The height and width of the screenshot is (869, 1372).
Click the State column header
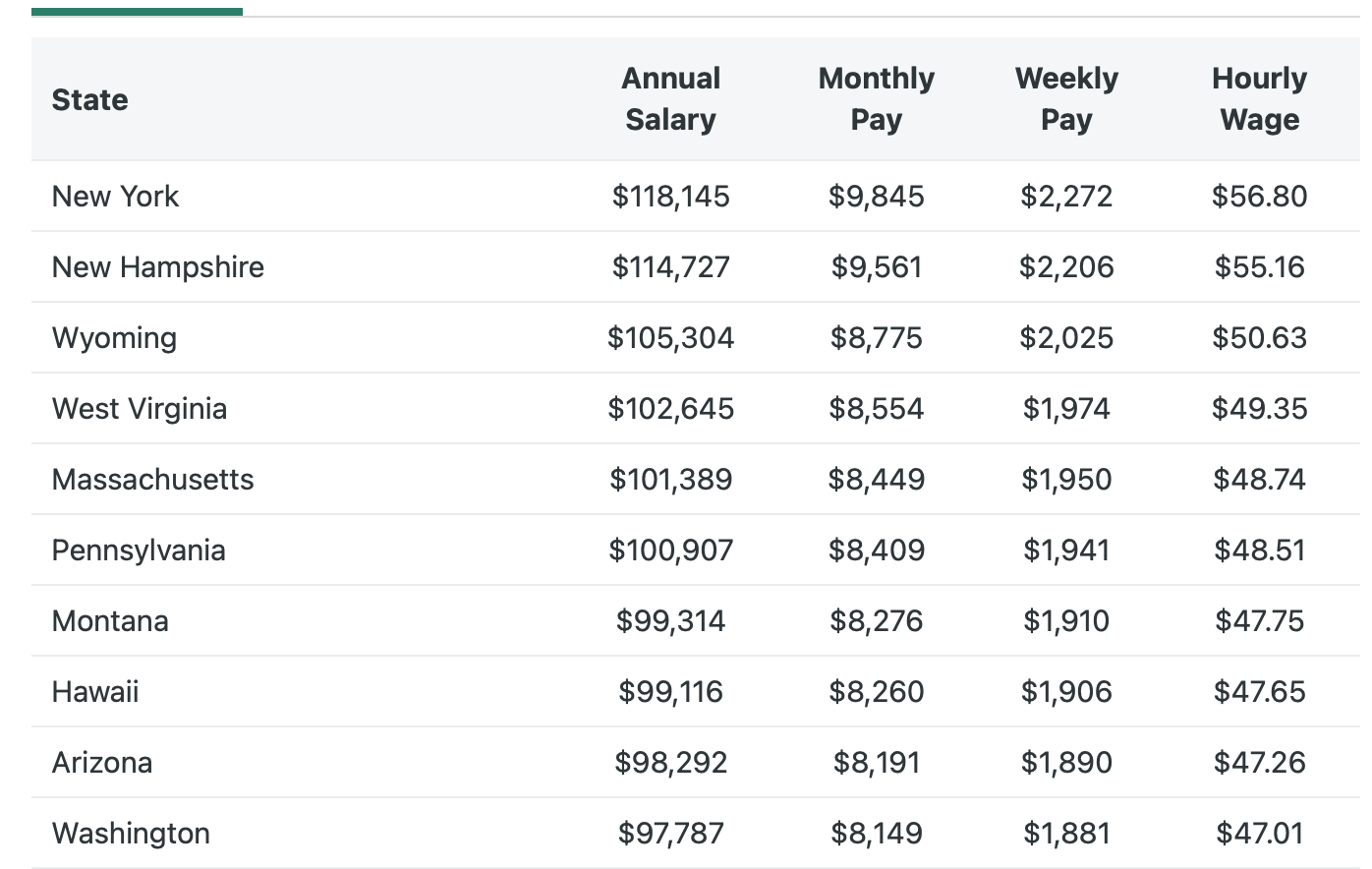(89, 99)
